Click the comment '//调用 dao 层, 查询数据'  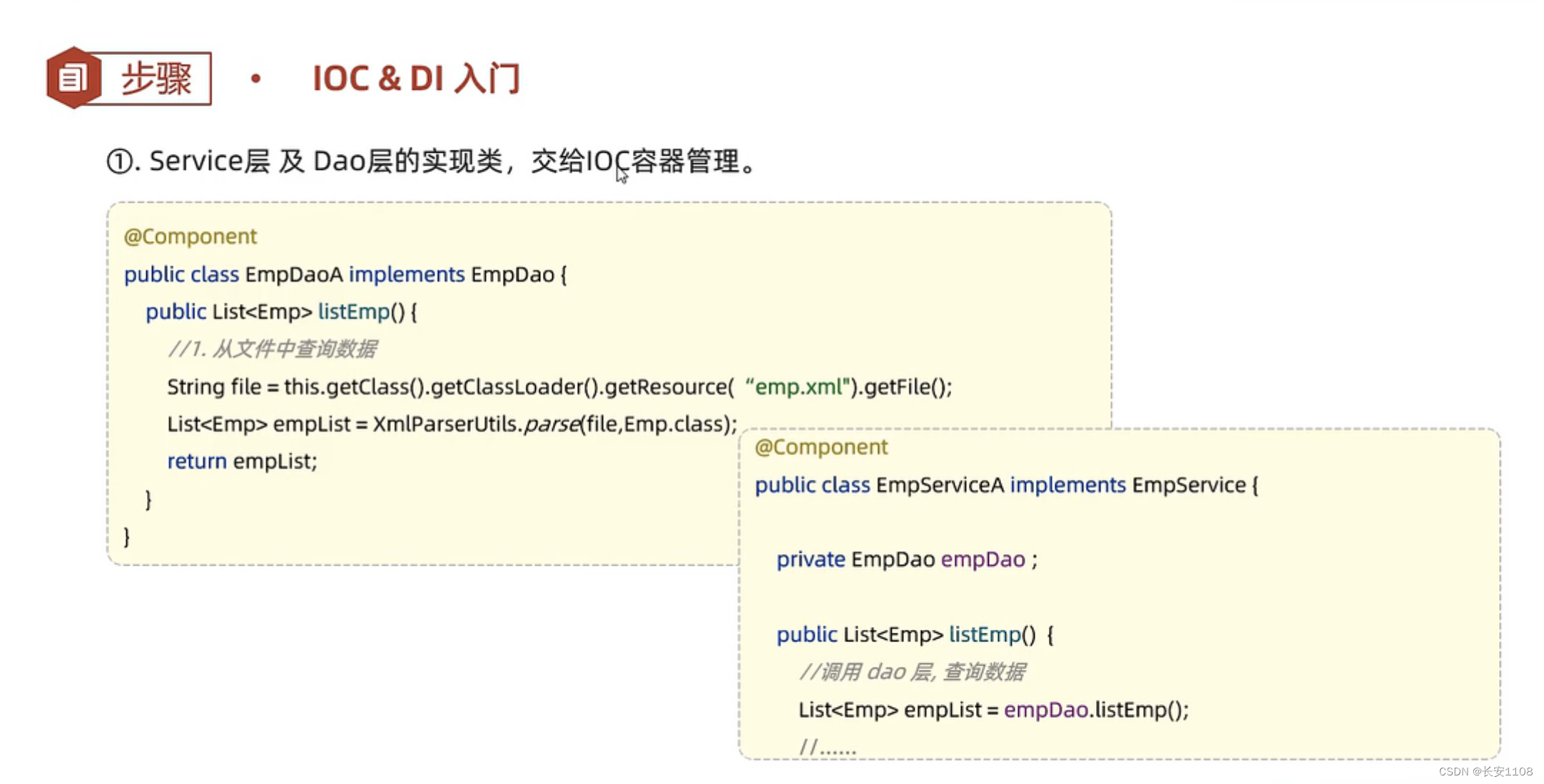coord(913,672)
